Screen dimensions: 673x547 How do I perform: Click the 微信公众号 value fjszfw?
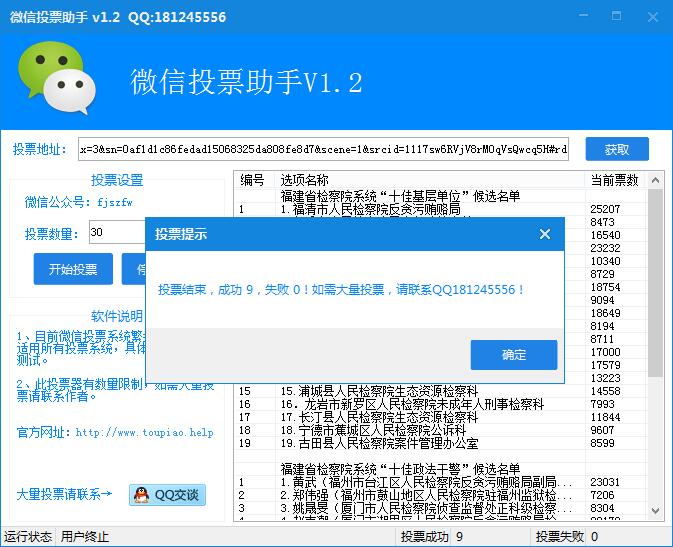coord(115,202)
